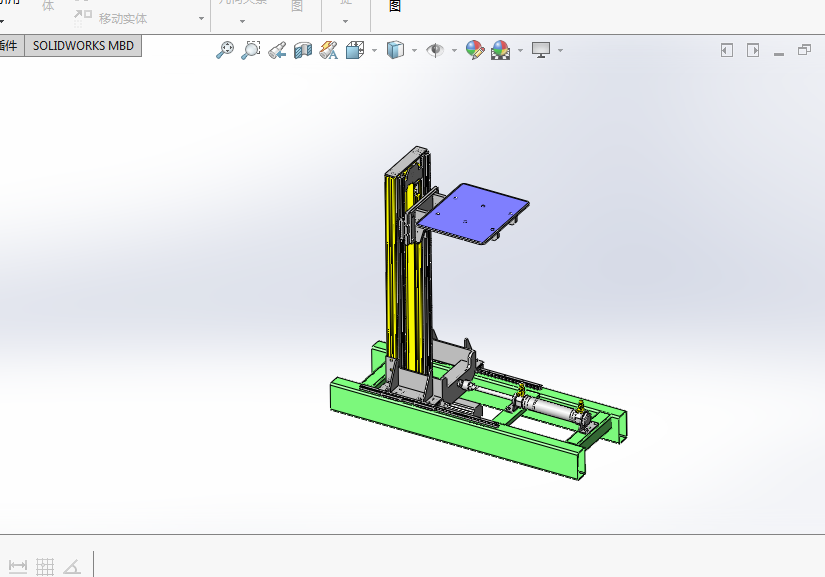Restore down the document window
Viewport: 825px width, 577px height.
point(804,50)
